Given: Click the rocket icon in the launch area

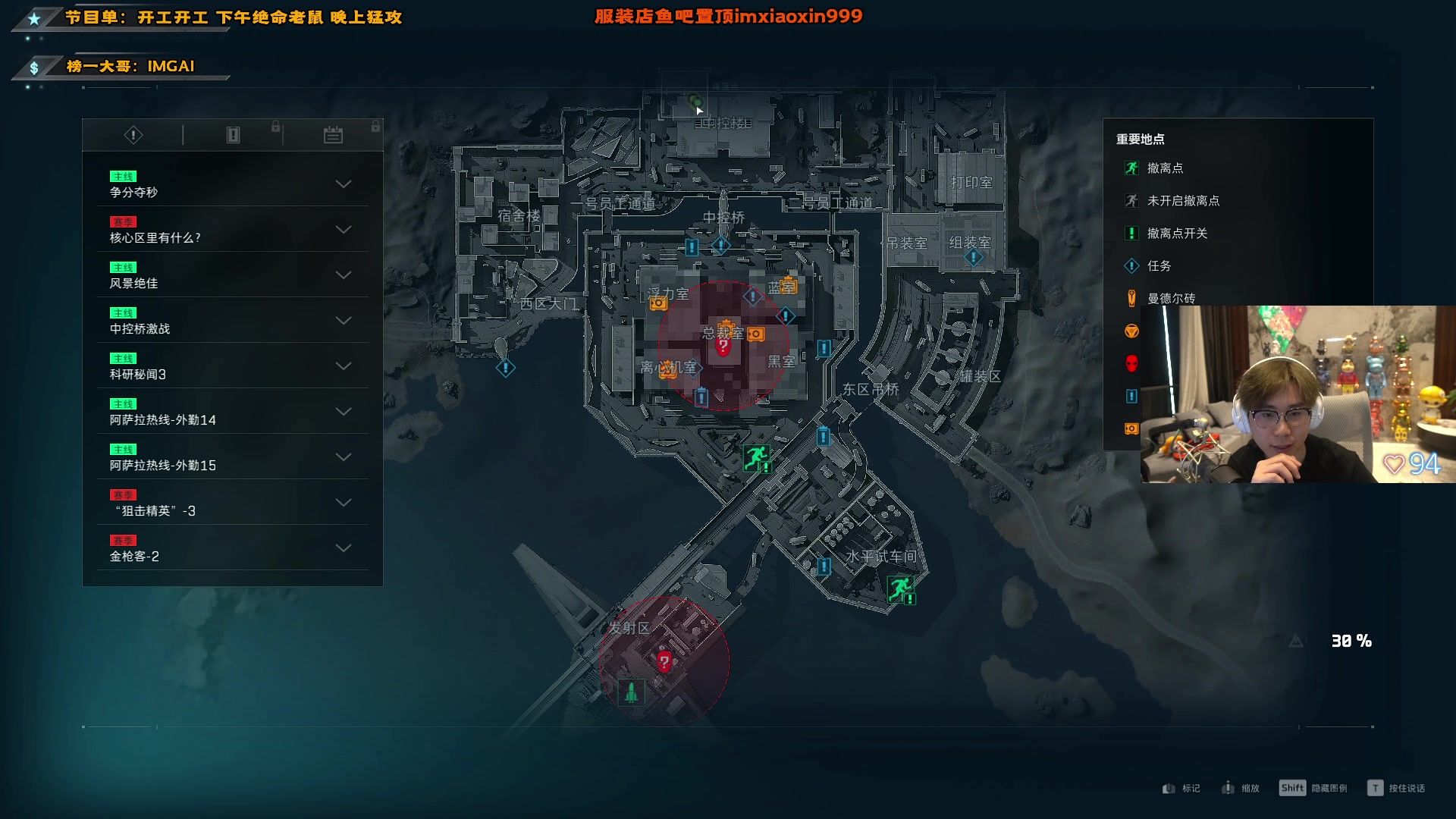Looking at the screenshot, I should click(631, 692).
